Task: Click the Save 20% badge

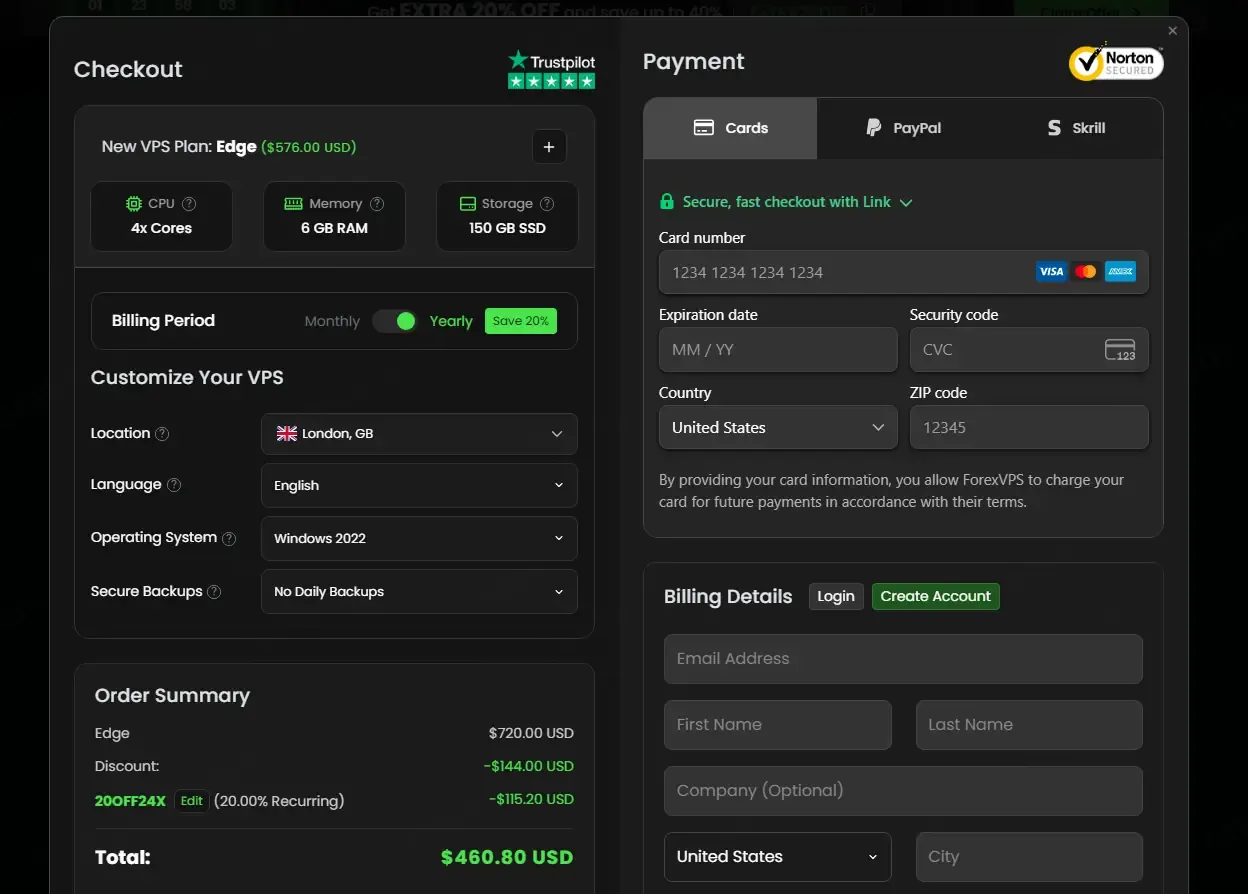Action: 521,321
